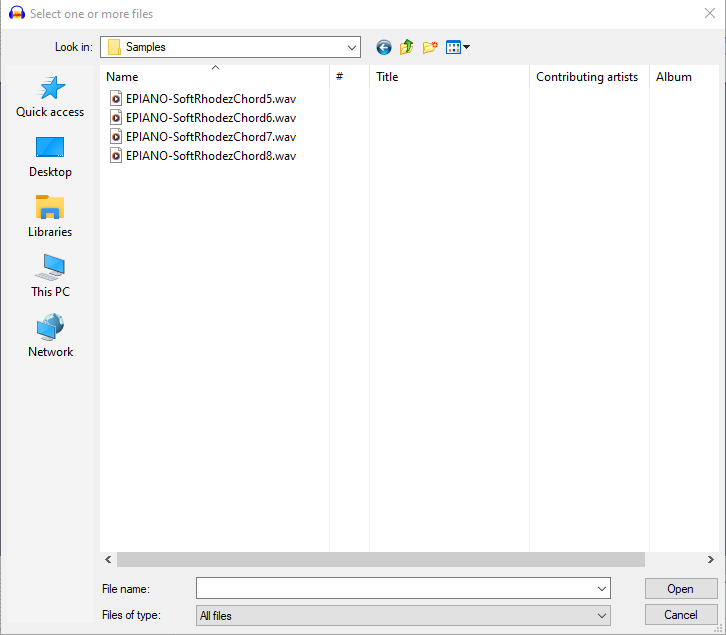Sort by Name column header
Screen dimensions: 726x635
tap(215, 77)
